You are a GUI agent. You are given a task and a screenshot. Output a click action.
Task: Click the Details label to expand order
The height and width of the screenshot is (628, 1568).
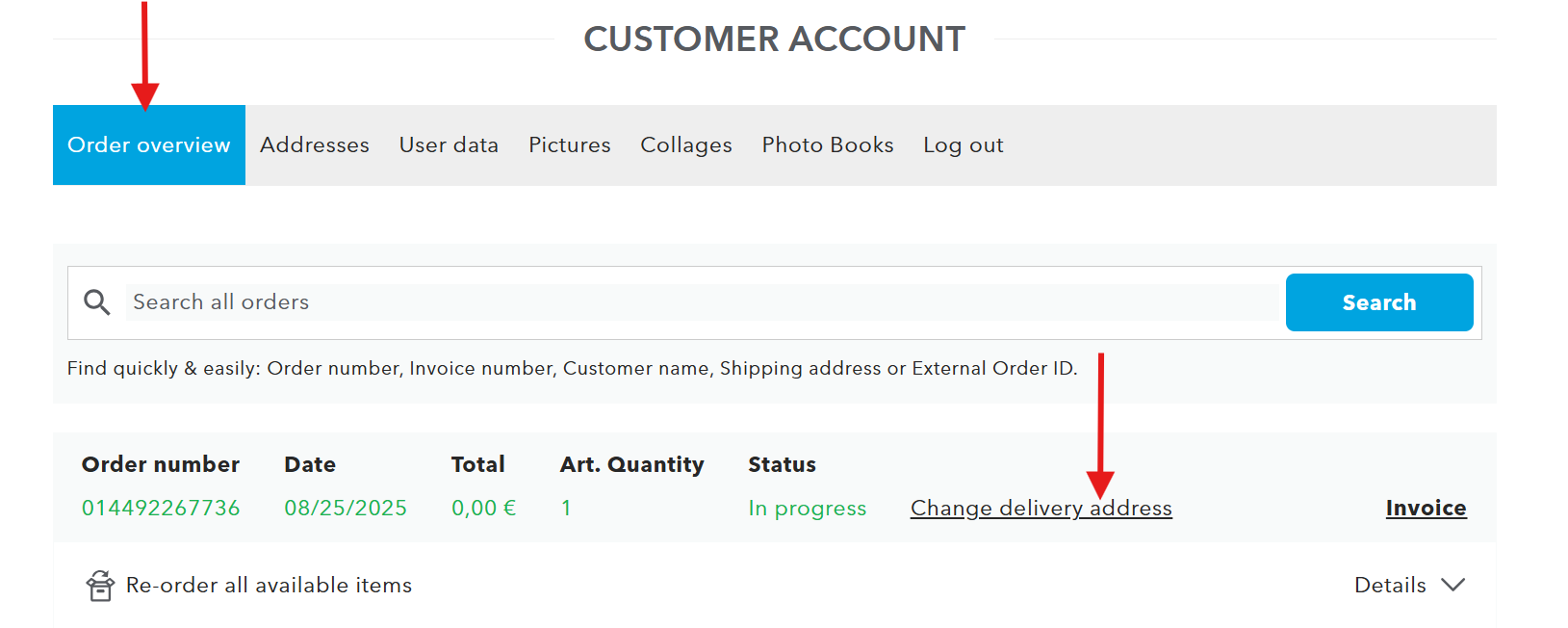[1390, 585]
